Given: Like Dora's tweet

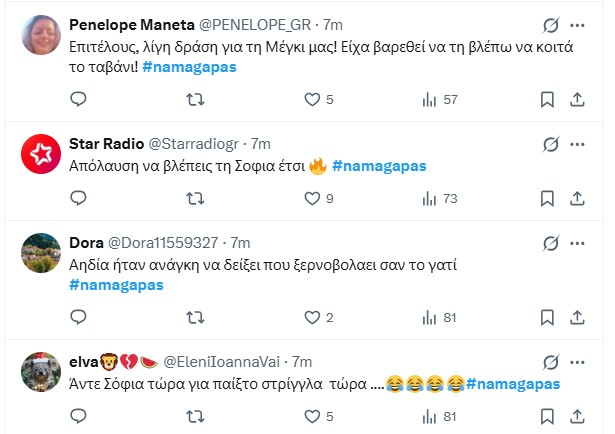Looking at the screenshot, I should [x=312, y=317].
